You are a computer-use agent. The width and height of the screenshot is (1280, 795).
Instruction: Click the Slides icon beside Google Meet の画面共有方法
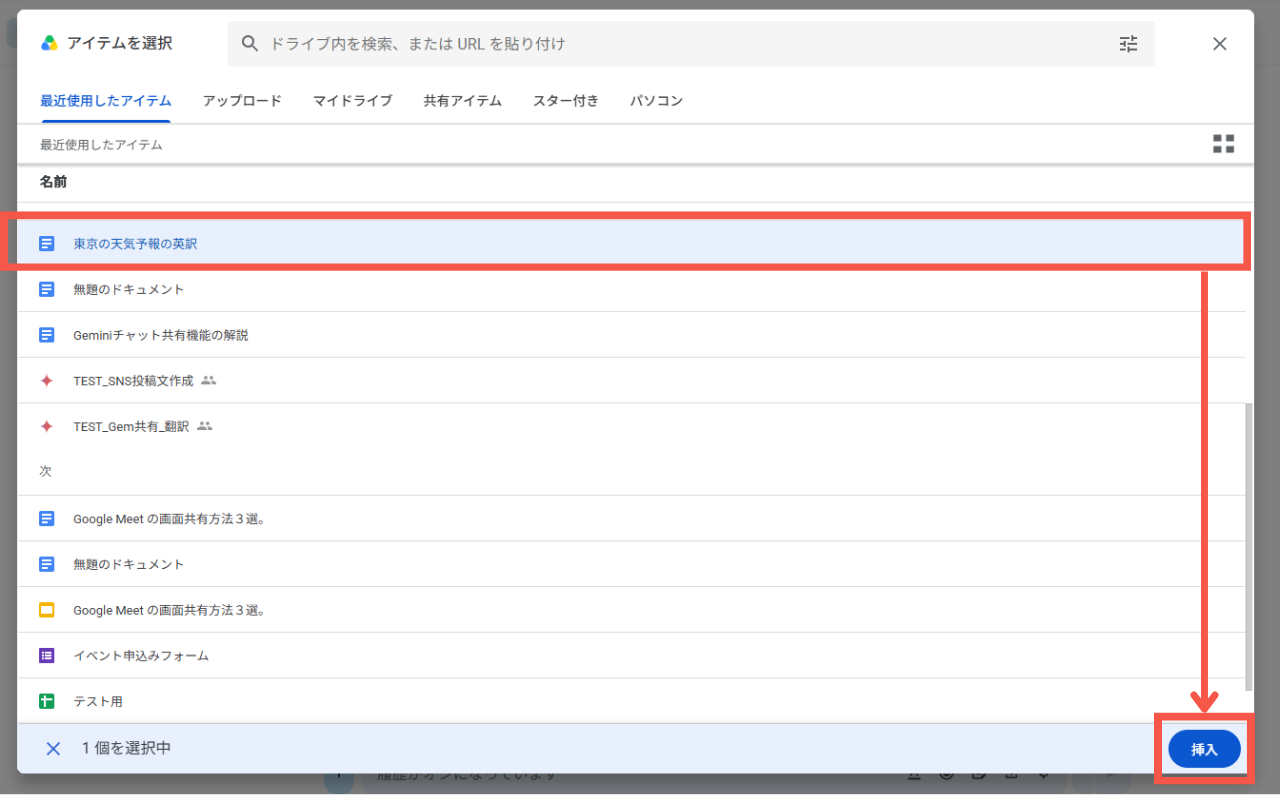tap(46, 610)
